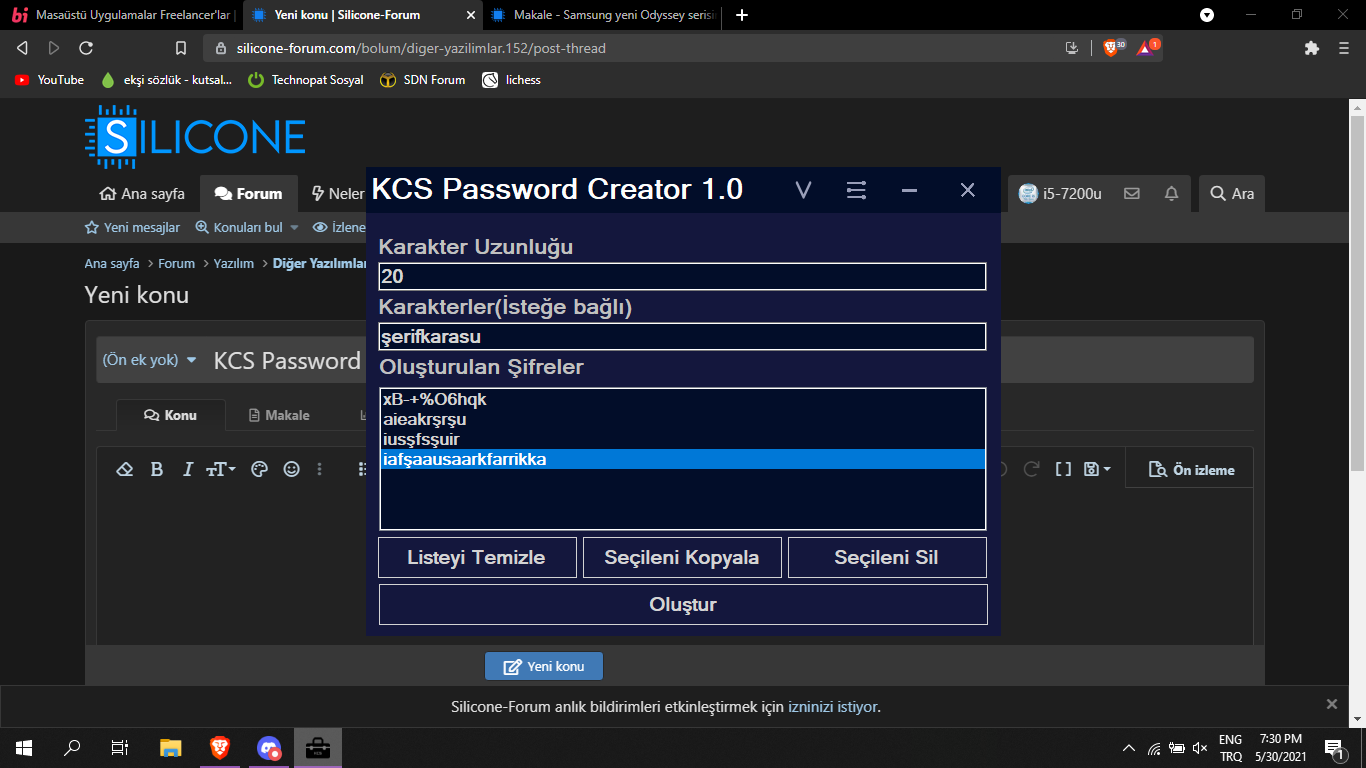Switch to the Makale - Samsung Odyssey browser tab
The width and height of the screenshot is (1366, 768).
(x=601, y=15)
